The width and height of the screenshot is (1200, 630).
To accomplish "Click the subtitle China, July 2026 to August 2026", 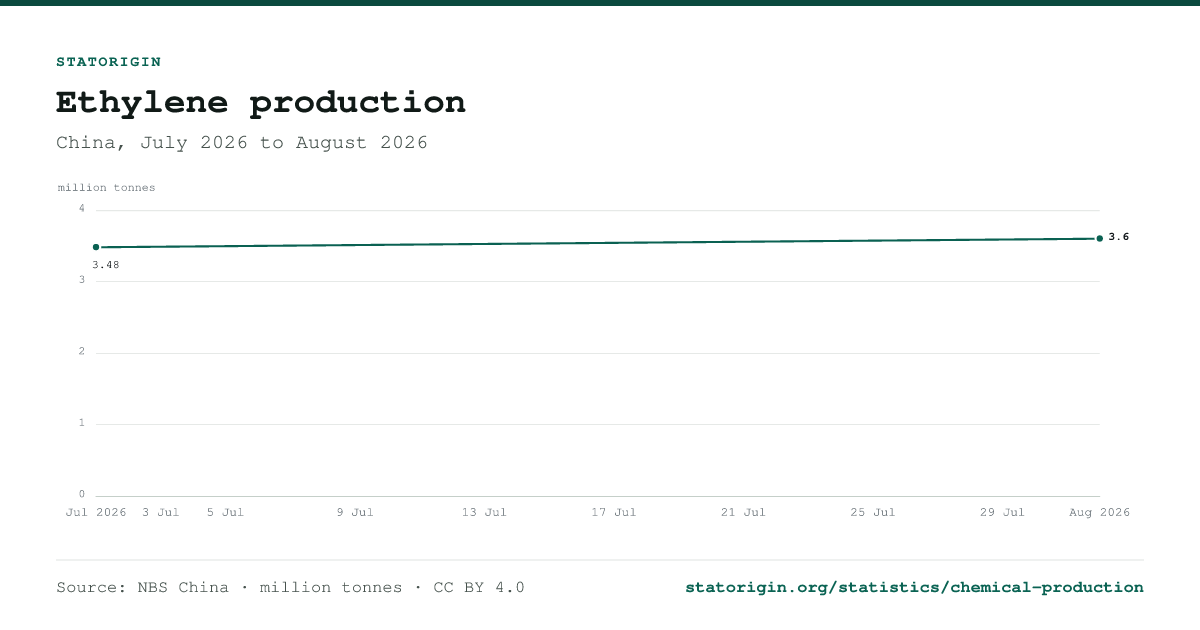I will (242, 142).
